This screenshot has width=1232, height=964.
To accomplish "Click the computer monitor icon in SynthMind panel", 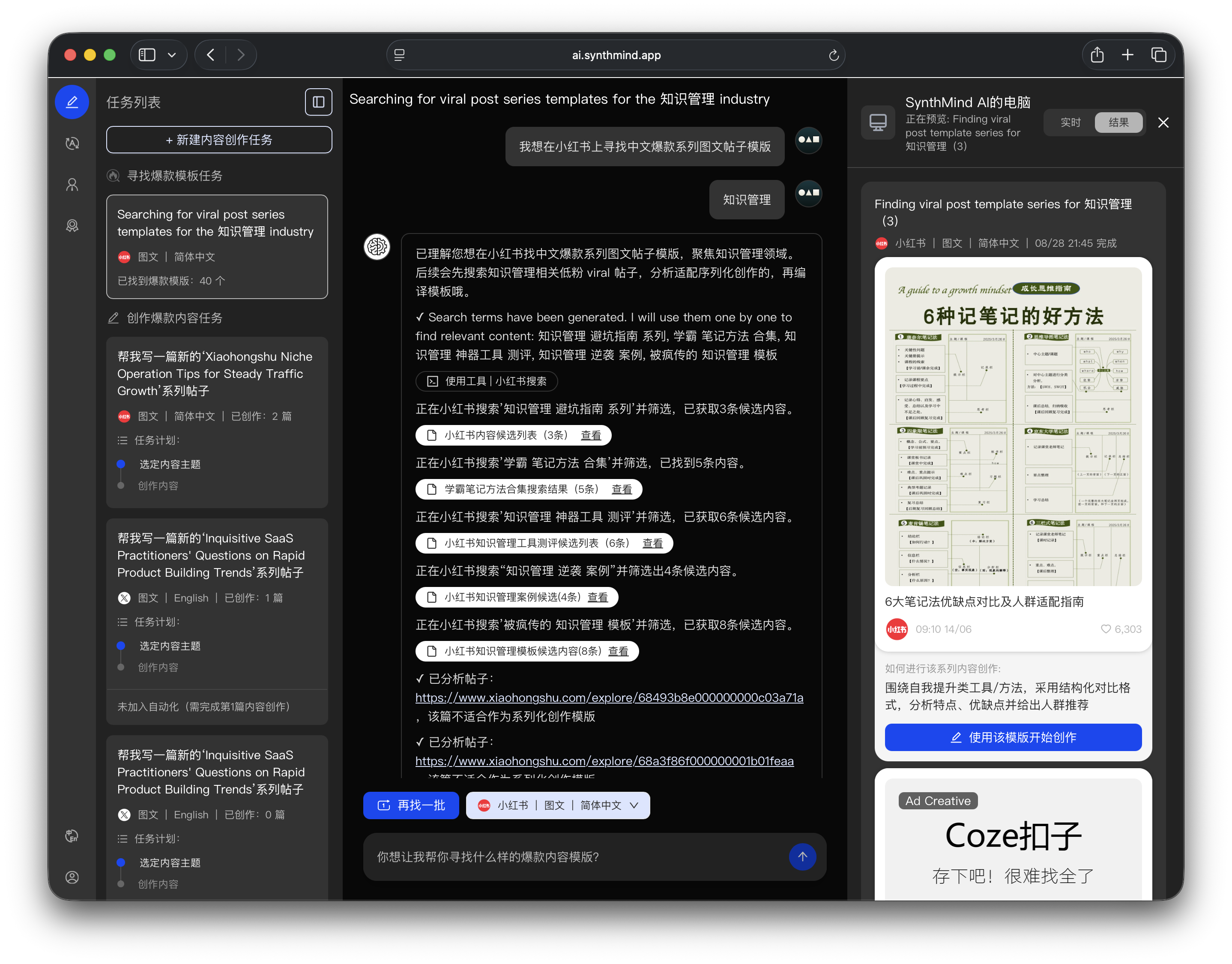I will (x=878, y=123).
